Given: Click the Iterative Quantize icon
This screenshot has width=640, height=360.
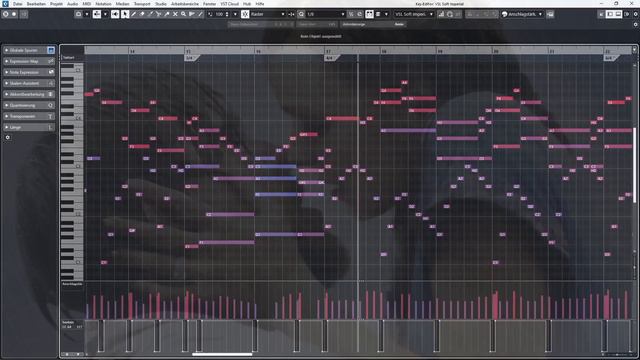Looking at the screenshot, I should [x=351, y=14].
